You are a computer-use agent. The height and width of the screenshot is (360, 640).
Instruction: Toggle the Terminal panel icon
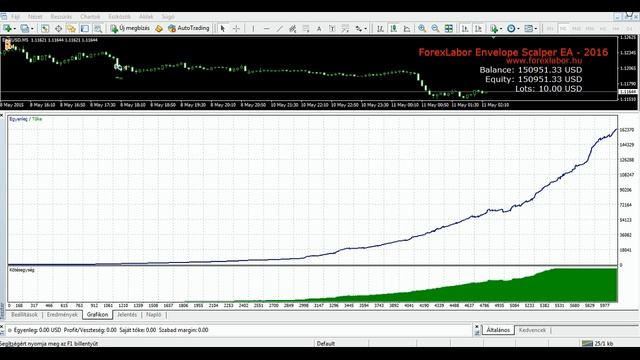pyautogui.click(x=84, y=28)
